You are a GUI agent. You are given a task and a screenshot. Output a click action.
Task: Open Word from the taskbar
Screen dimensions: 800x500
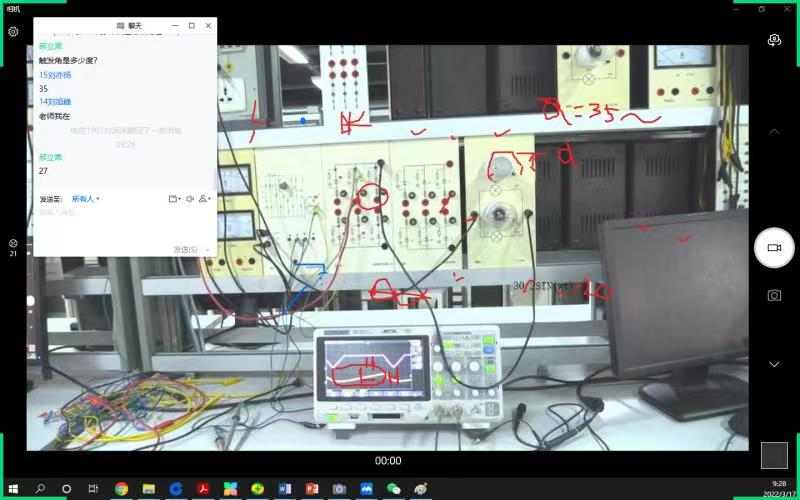[x=284, y=489]
